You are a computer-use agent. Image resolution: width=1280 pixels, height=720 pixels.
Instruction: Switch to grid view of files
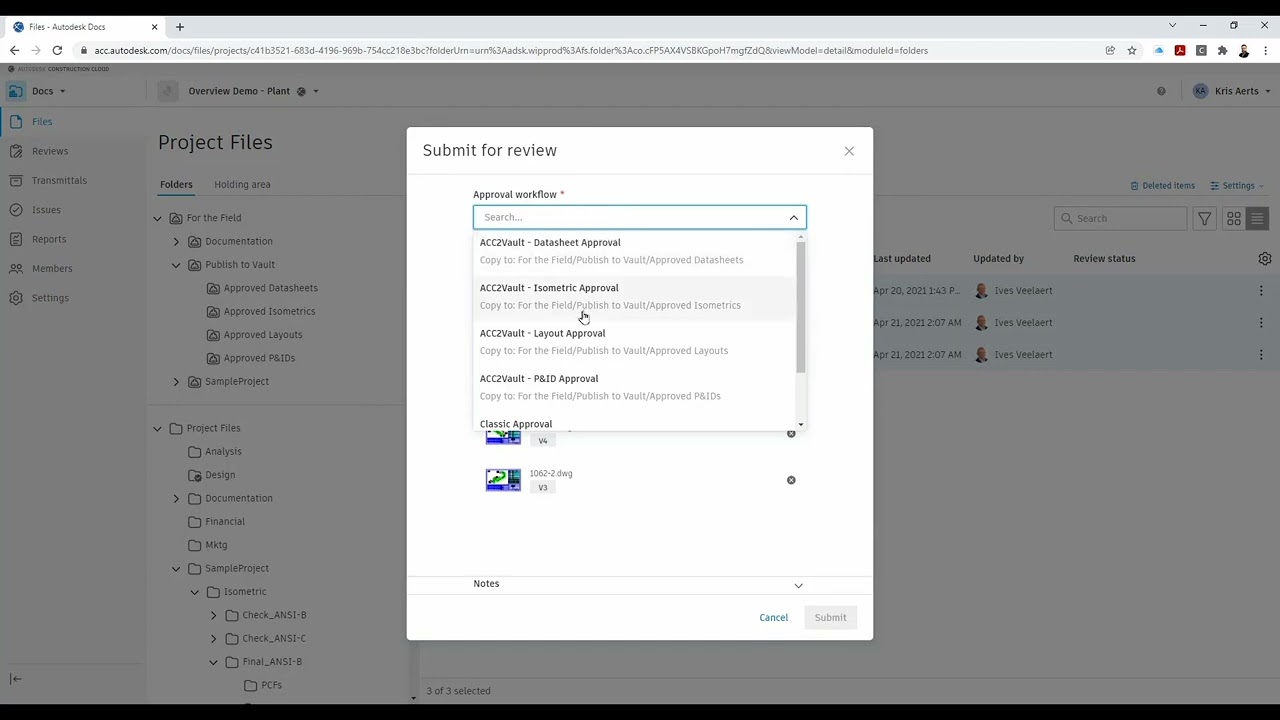click(x=1234, y=218)
